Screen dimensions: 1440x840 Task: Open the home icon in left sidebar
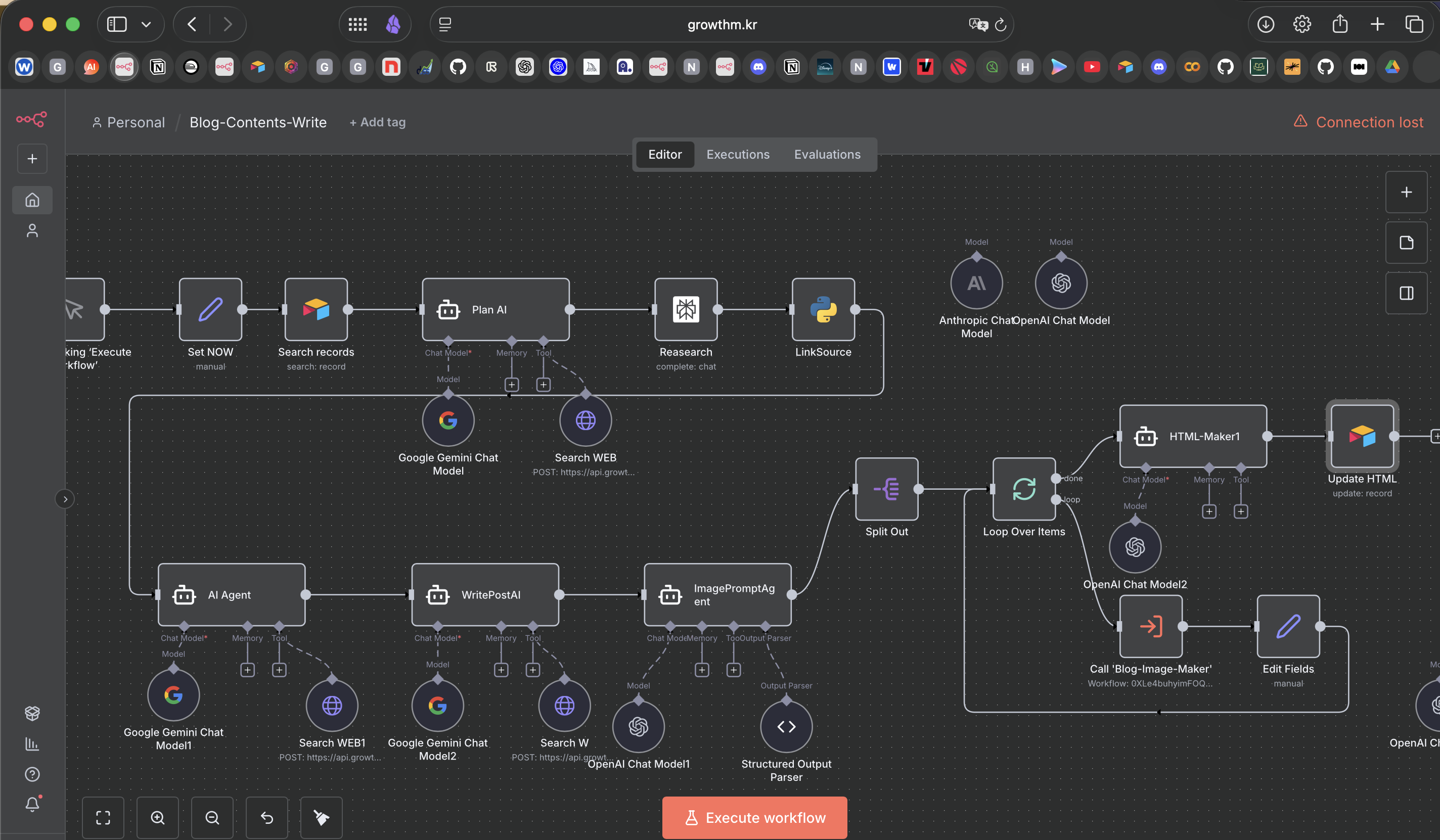pyautogui.click(x=32, y=200)
